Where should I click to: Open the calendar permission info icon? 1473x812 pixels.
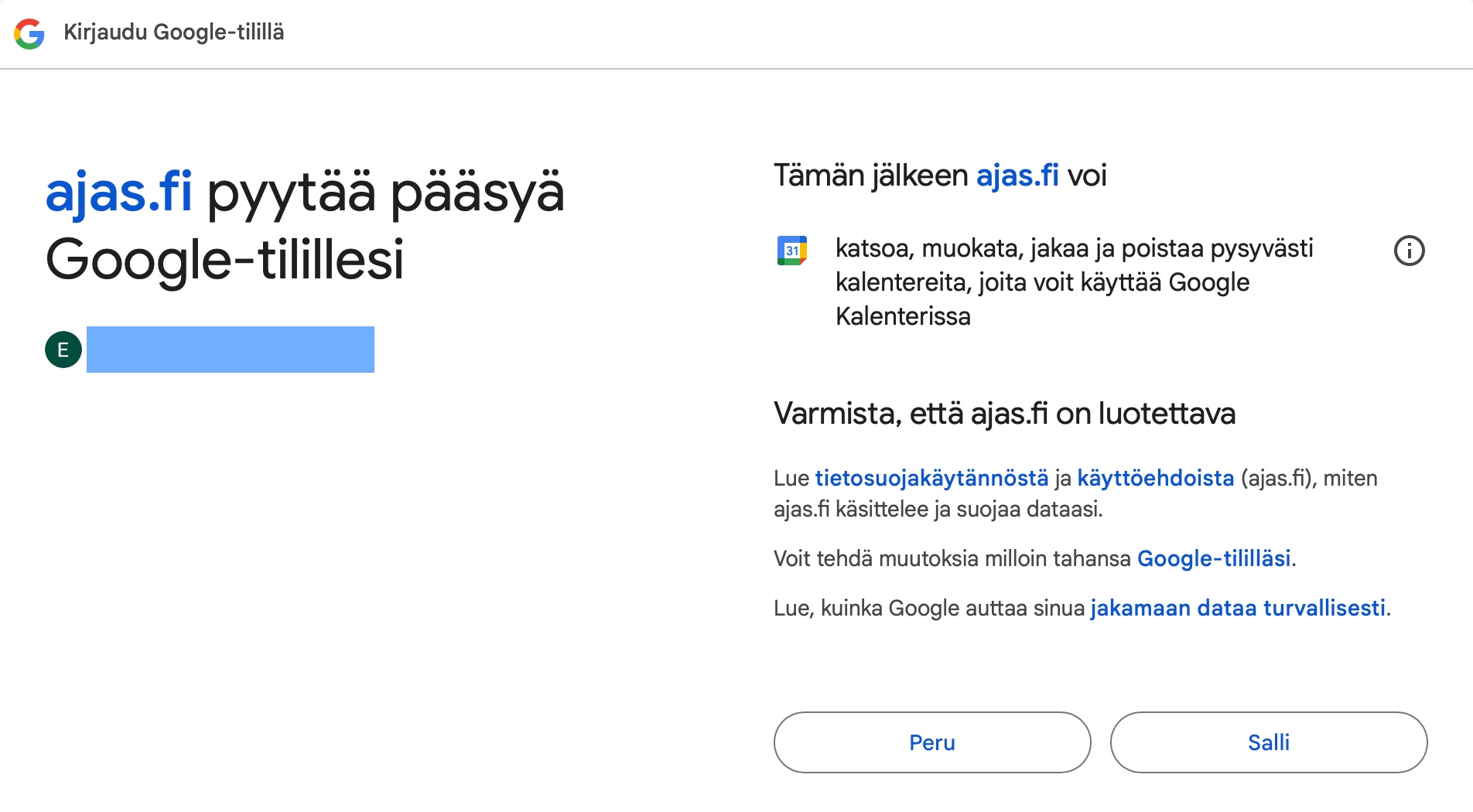(1409, 251)
